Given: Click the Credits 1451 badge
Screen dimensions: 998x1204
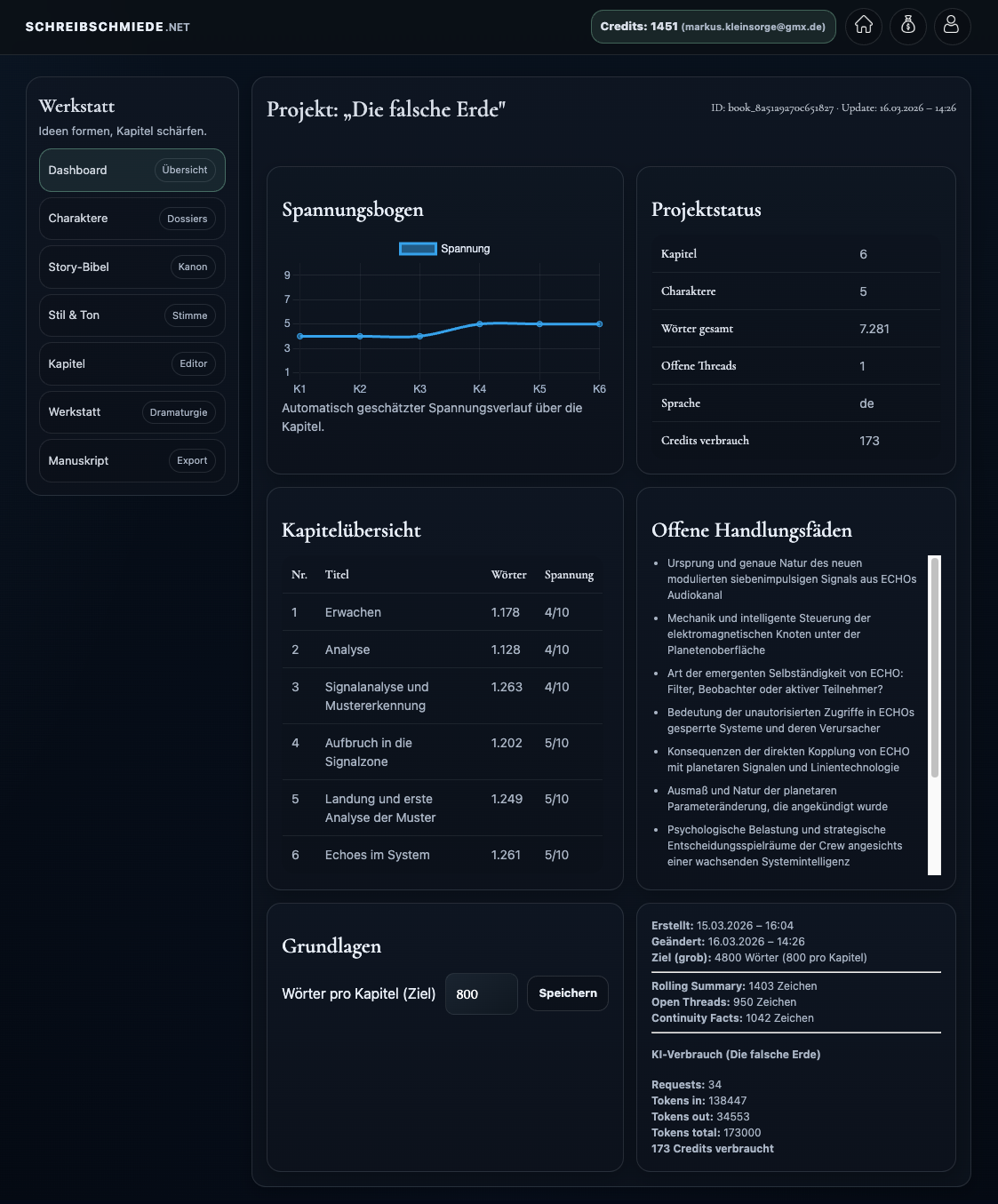Looking at the screenshot, I should point(713,27).
